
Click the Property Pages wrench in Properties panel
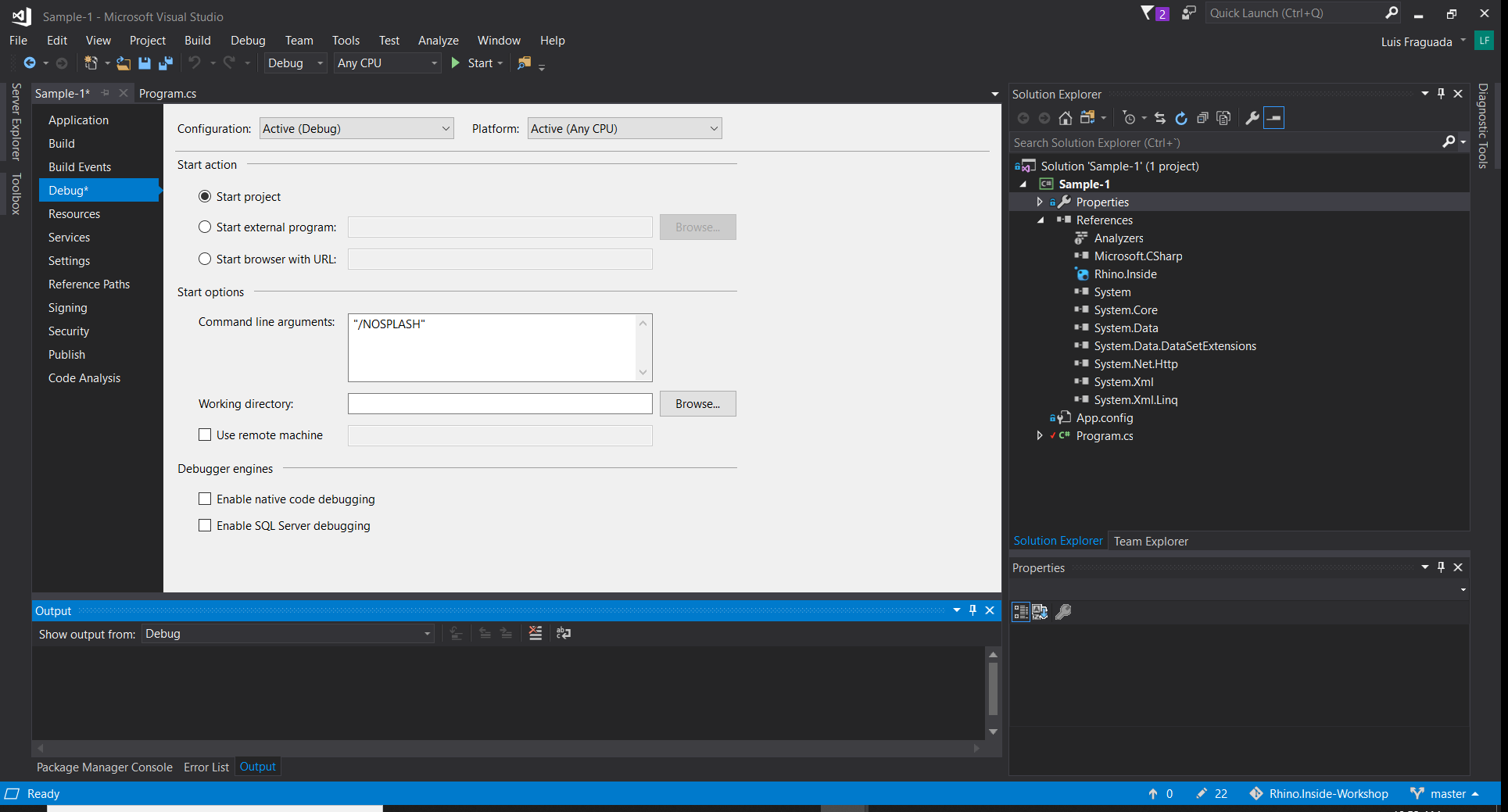pos(1063,612)
